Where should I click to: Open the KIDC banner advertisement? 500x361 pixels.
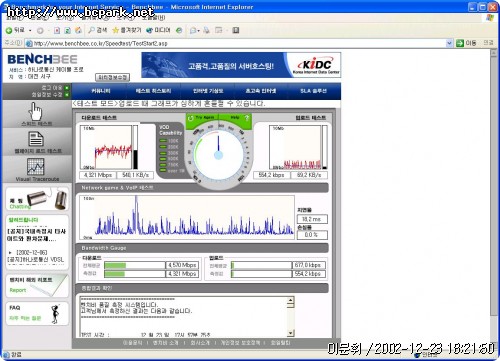241,65
